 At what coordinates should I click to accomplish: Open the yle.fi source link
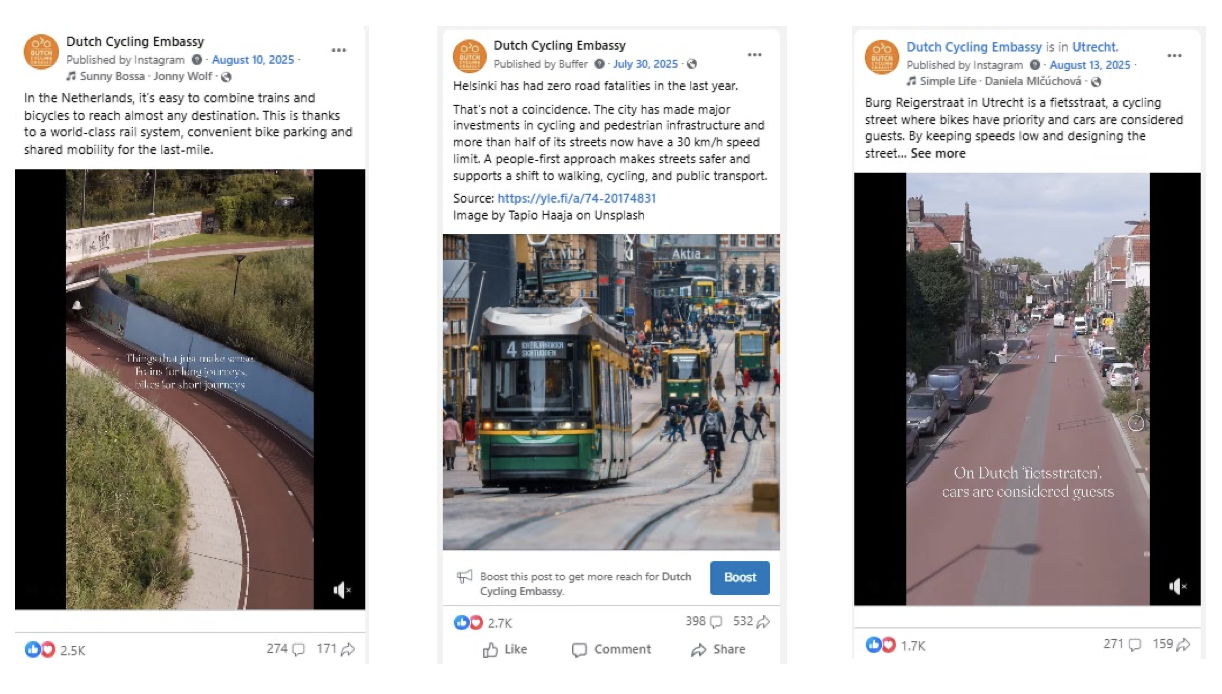pos(576,198)
